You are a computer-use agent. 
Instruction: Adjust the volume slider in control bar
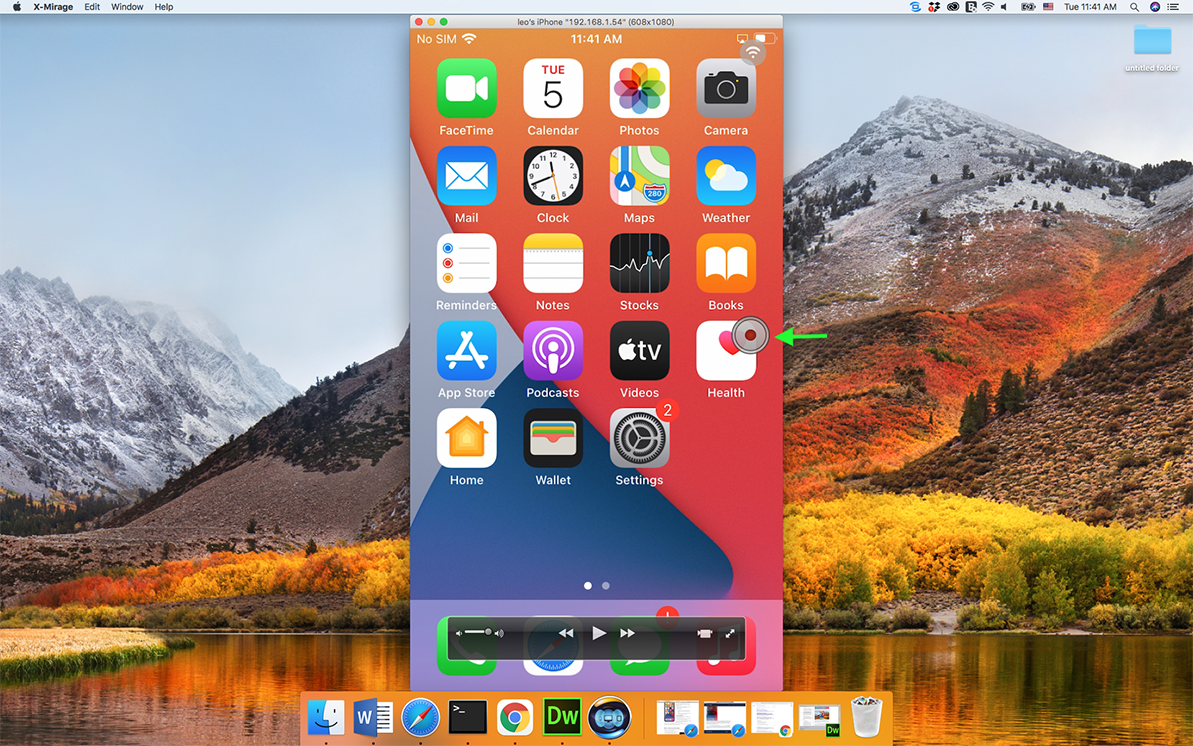(479, 633)
